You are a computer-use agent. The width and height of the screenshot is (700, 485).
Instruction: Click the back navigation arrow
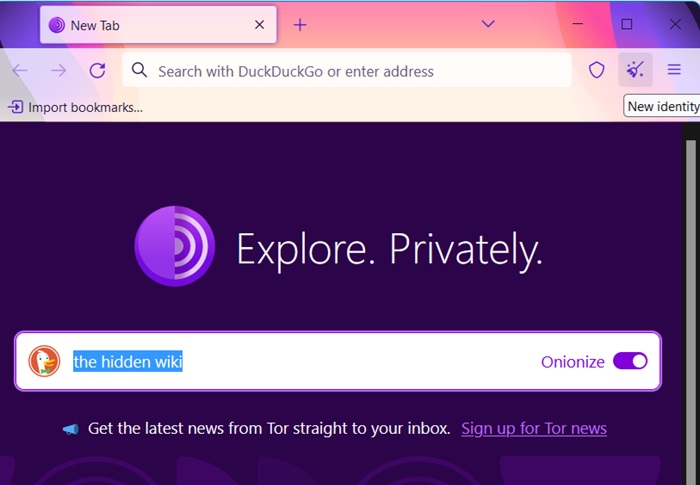pyautogui.click(x=20, y=71)
